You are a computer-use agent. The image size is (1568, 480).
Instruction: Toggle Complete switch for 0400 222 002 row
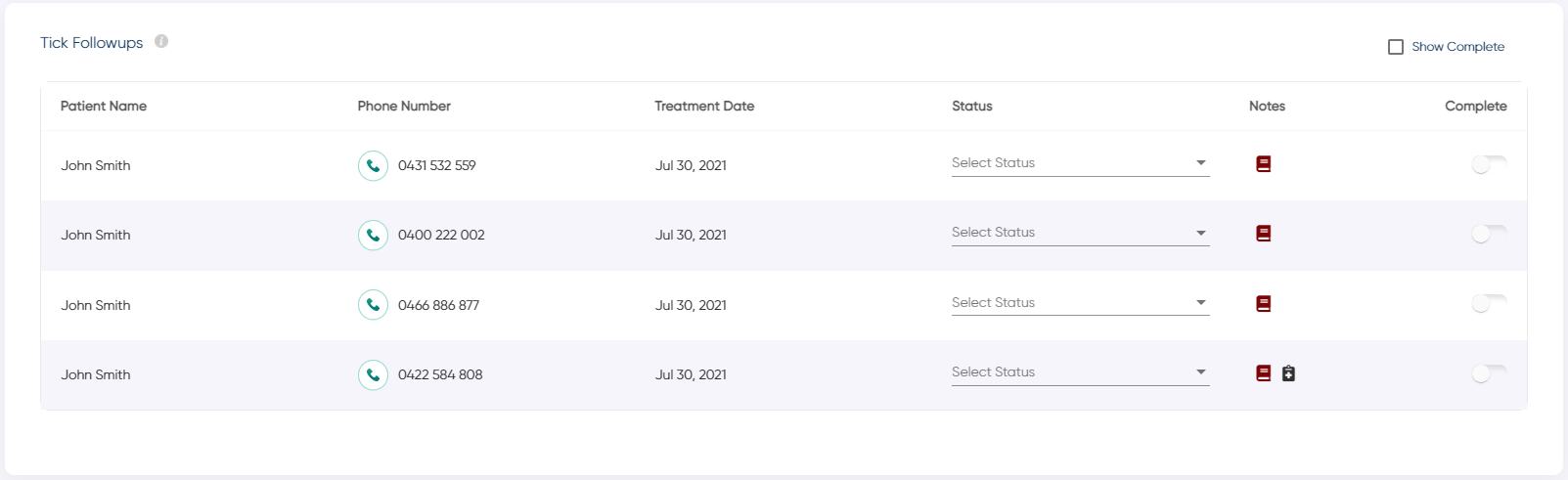(1489, 235)
